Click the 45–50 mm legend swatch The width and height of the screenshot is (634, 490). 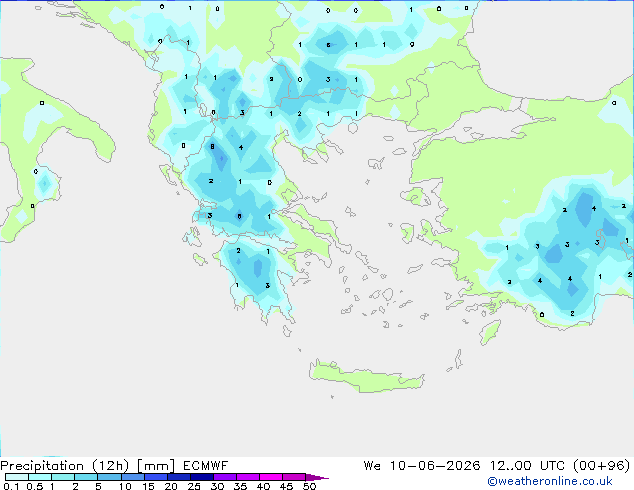coord(294,477)
